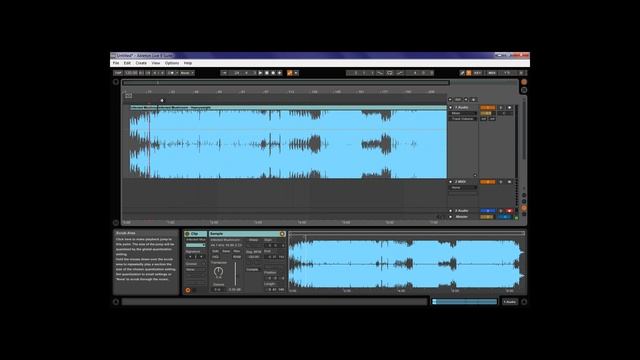Click the loop brace in scrub area

pyautogui.click(x=129, y=96)
